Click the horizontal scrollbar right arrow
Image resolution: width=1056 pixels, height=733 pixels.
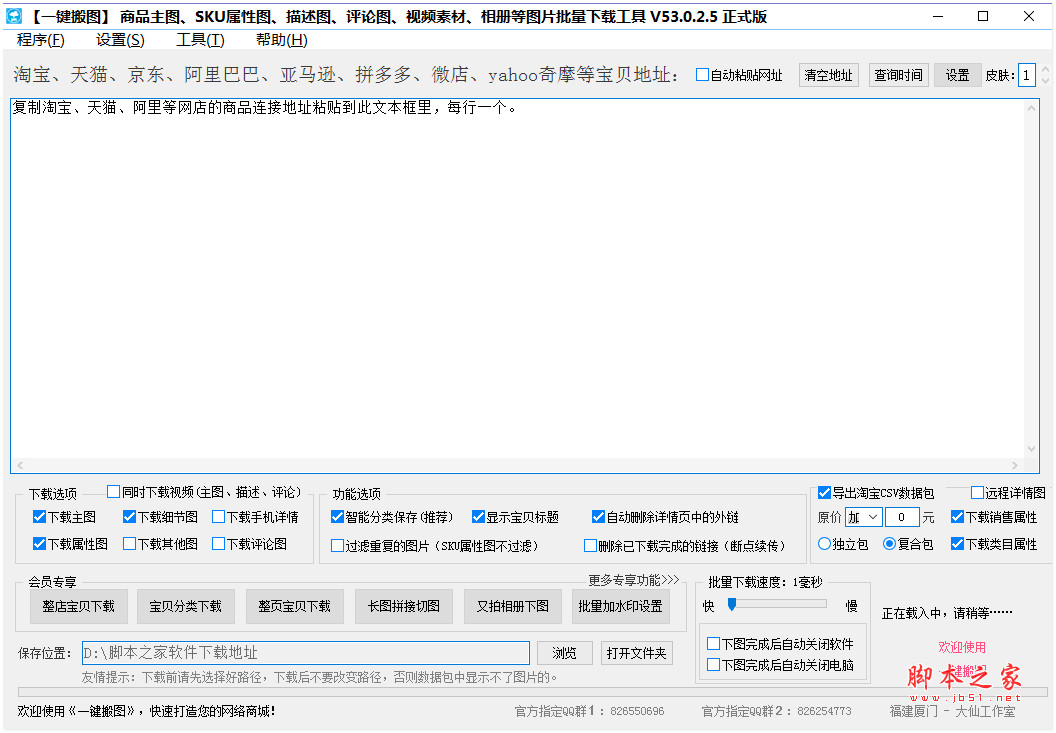click(x=1015, y=466)
